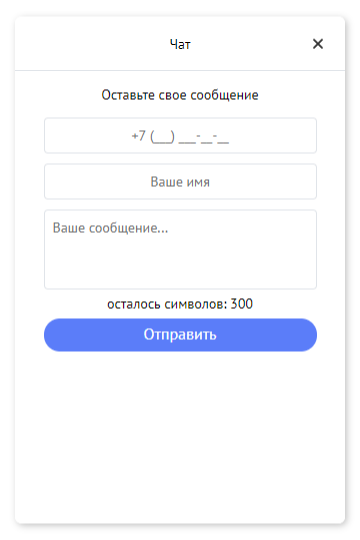The image size is (360, 540).
Task: Click the осталось символов counter label
Action: point(167,304)
